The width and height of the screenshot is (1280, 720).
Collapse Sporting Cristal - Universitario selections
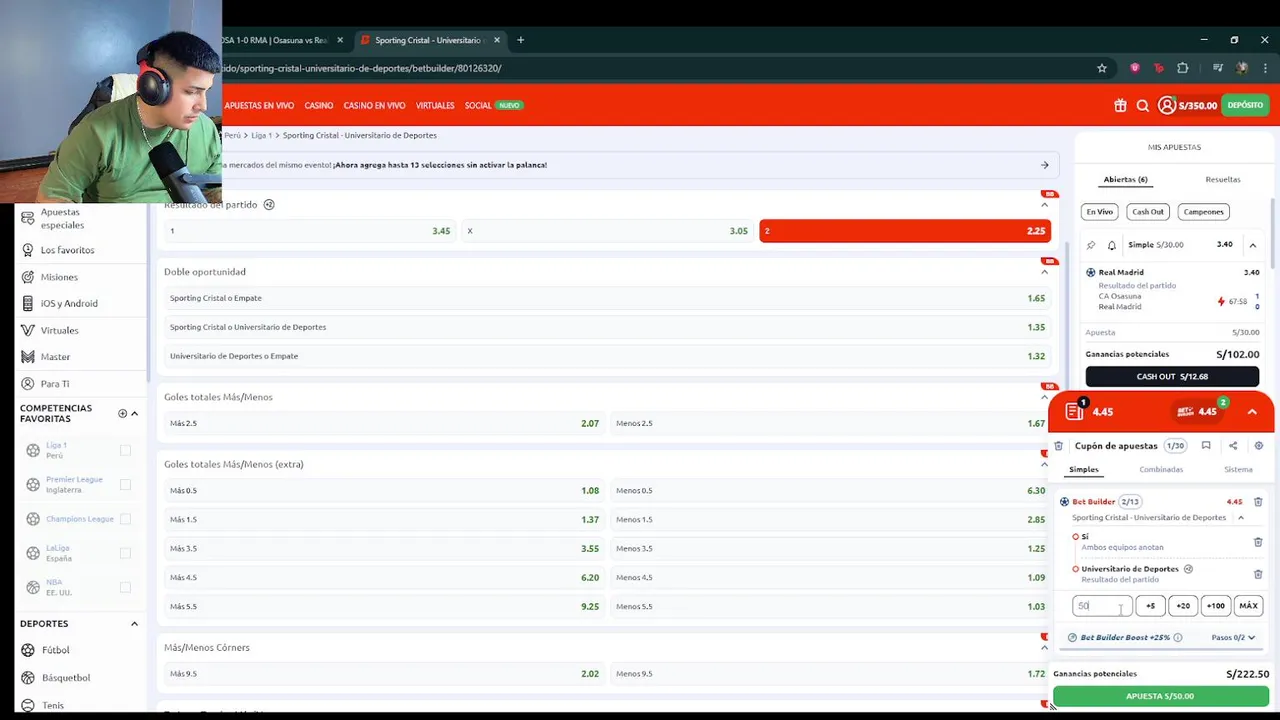tap(1241, 518)
